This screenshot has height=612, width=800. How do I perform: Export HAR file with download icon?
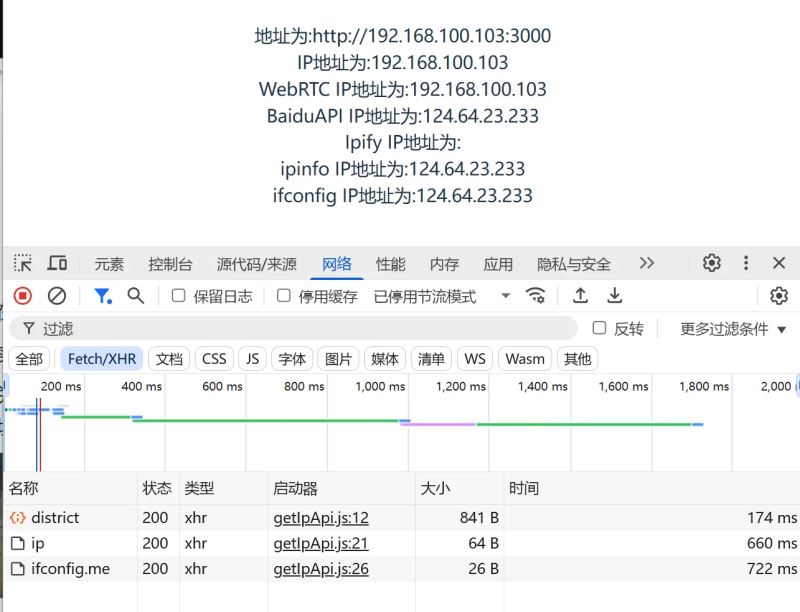pos(615,296)
